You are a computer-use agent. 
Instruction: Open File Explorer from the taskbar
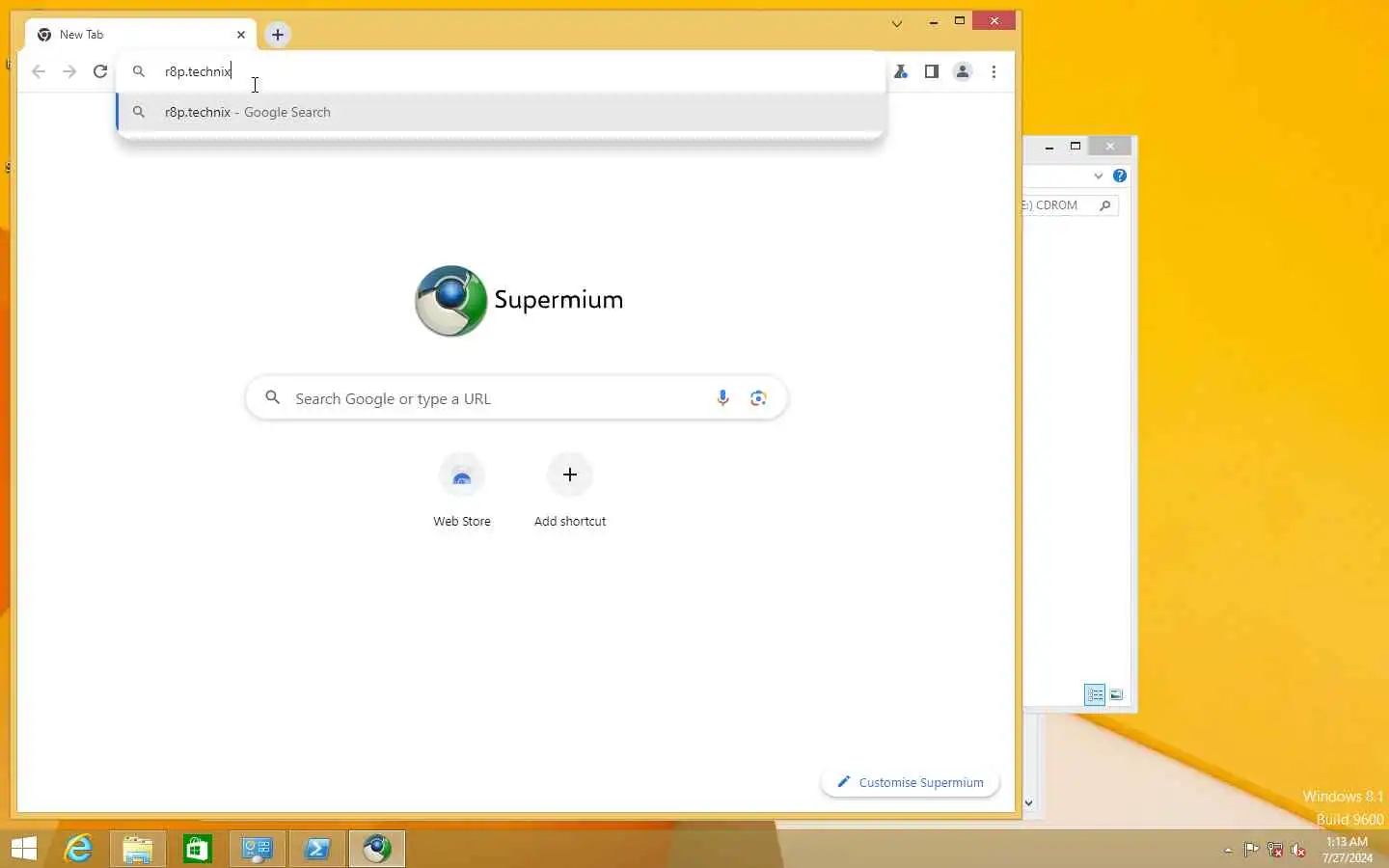coord(138,849)
